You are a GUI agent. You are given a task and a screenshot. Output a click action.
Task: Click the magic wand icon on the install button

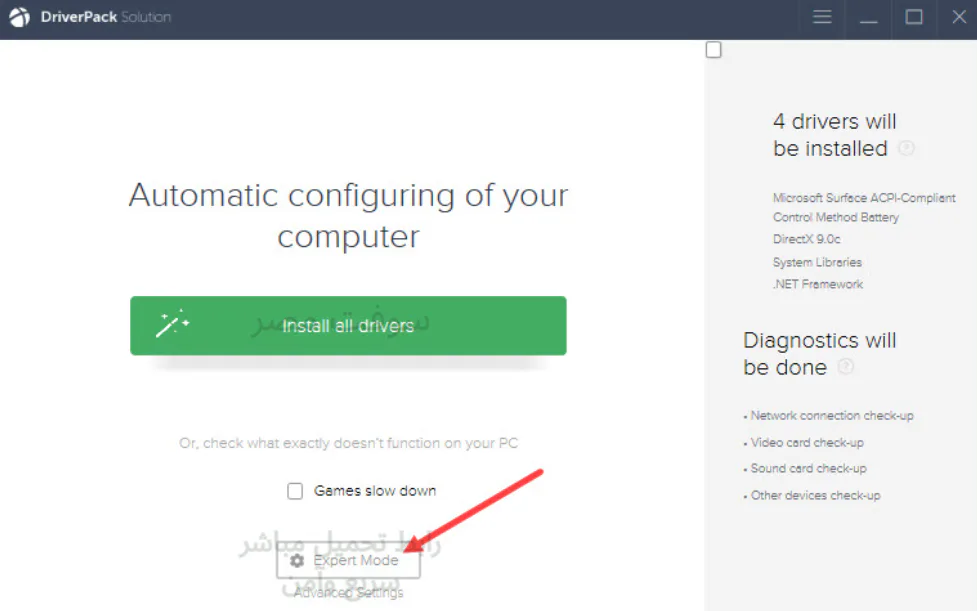[x=172, y=323]
